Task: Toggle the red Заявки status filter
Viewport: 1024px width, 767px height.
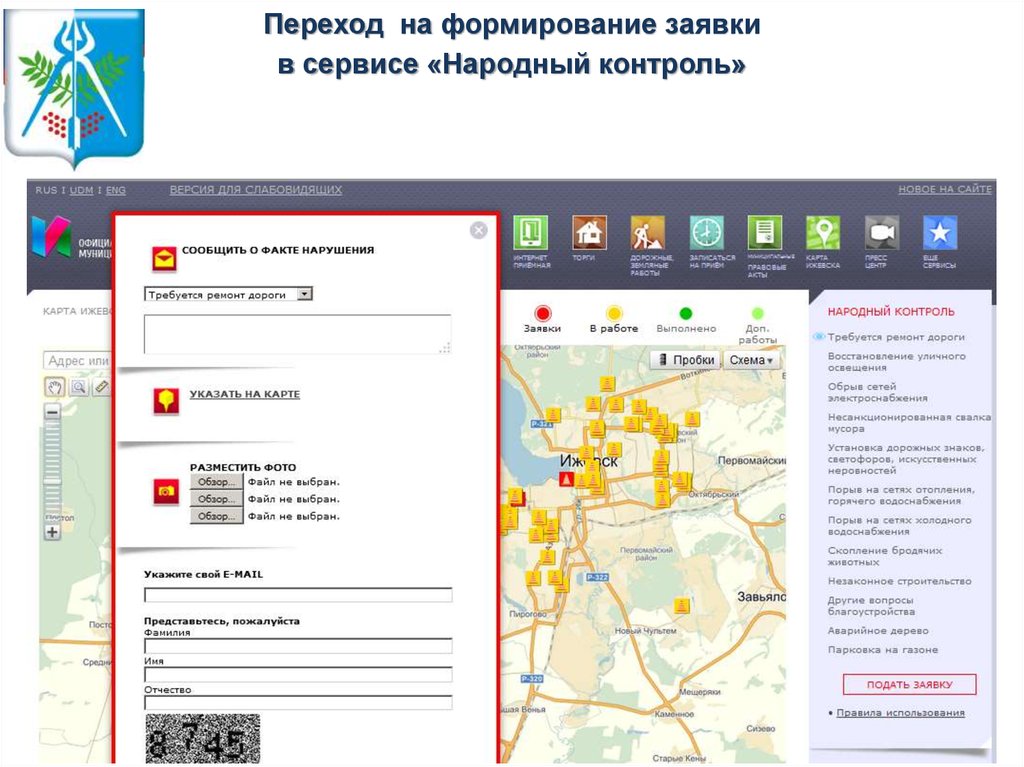Action: tap(542, 314)
